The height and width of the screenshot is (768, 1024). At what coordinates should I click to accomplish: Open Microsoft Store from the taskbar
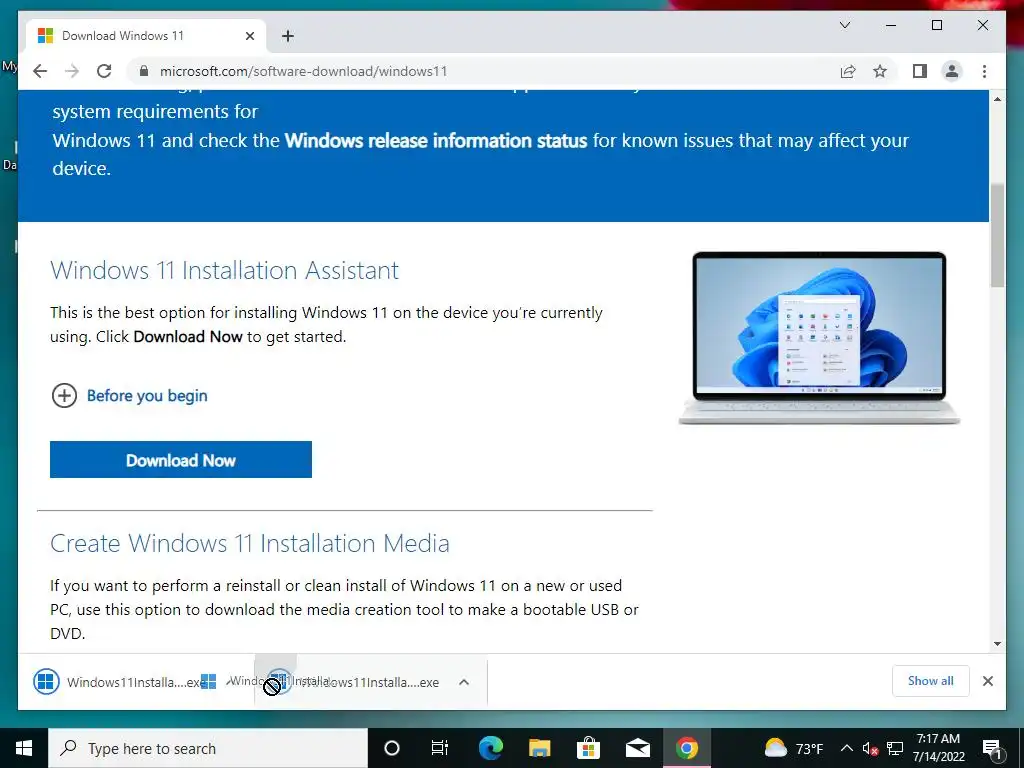(x=588, y=748)
